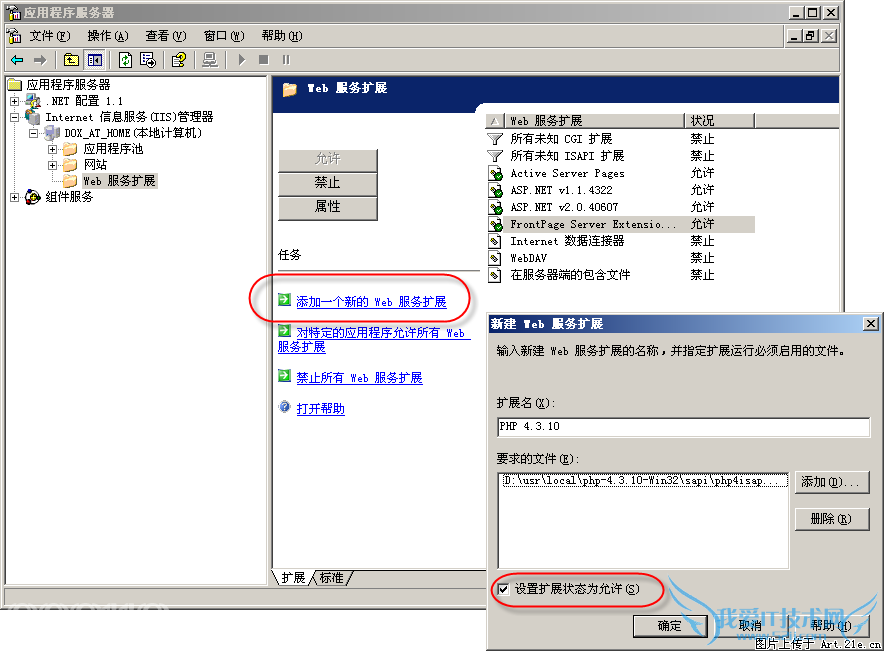This screenshot has height=651, width=884.
Task: Click the Export list toolbar icon
Action: click(148, 60)
